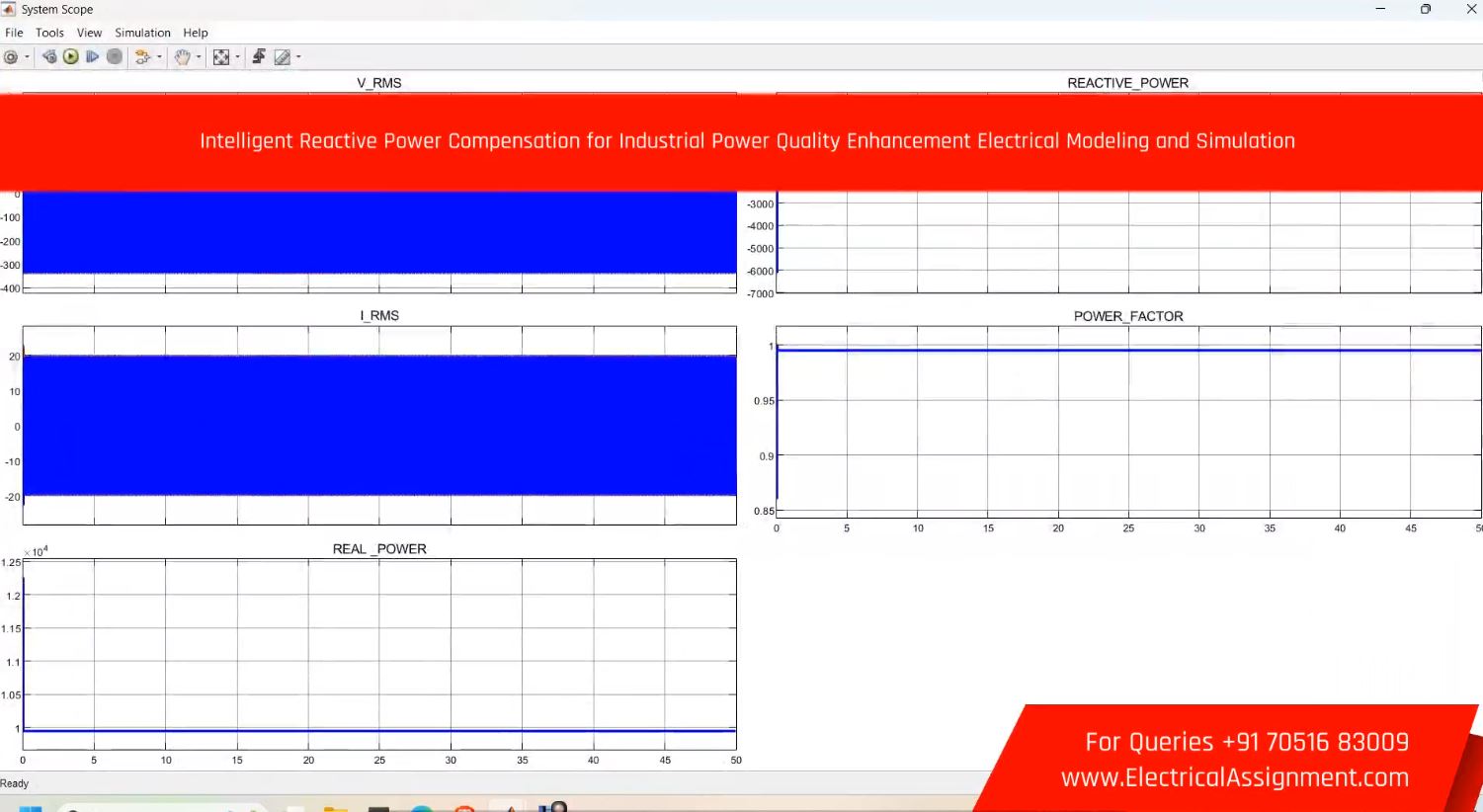Image resolution: width=1483 pixels, height=812 pixels.
Task: Open the Tools menu
Action: click(x=49, y=33)
